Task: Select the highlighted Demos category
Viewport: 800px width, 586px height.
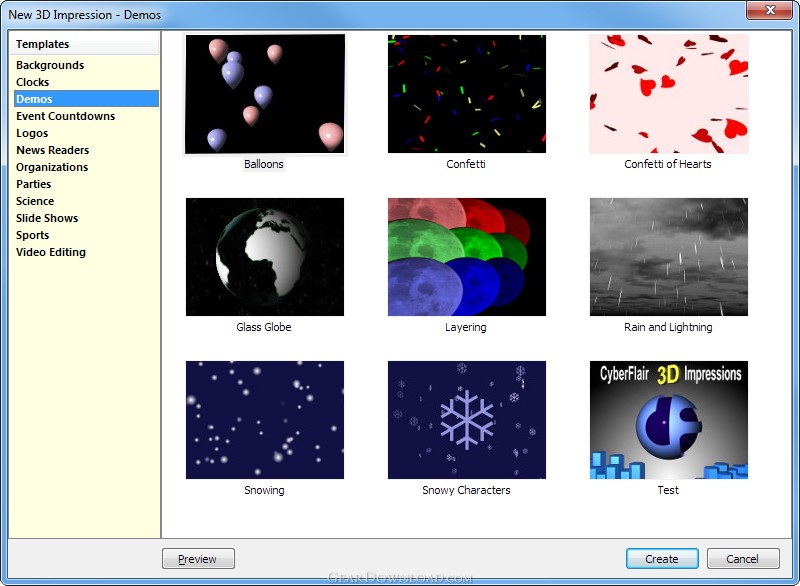Action: point(86,99)
